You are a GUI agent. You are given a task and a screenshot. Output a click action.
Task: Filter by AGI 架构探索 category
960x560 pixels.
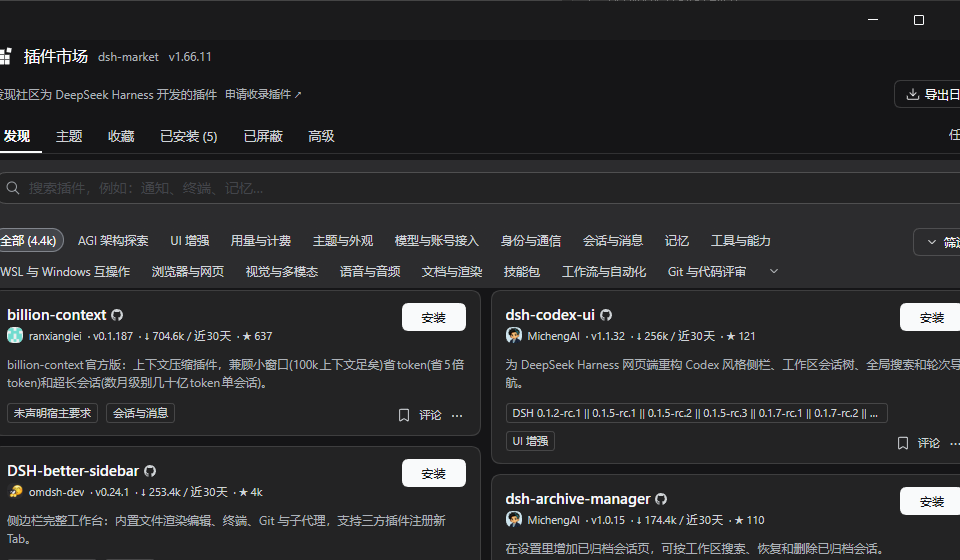pyautogui.click(x=113, y=241)
